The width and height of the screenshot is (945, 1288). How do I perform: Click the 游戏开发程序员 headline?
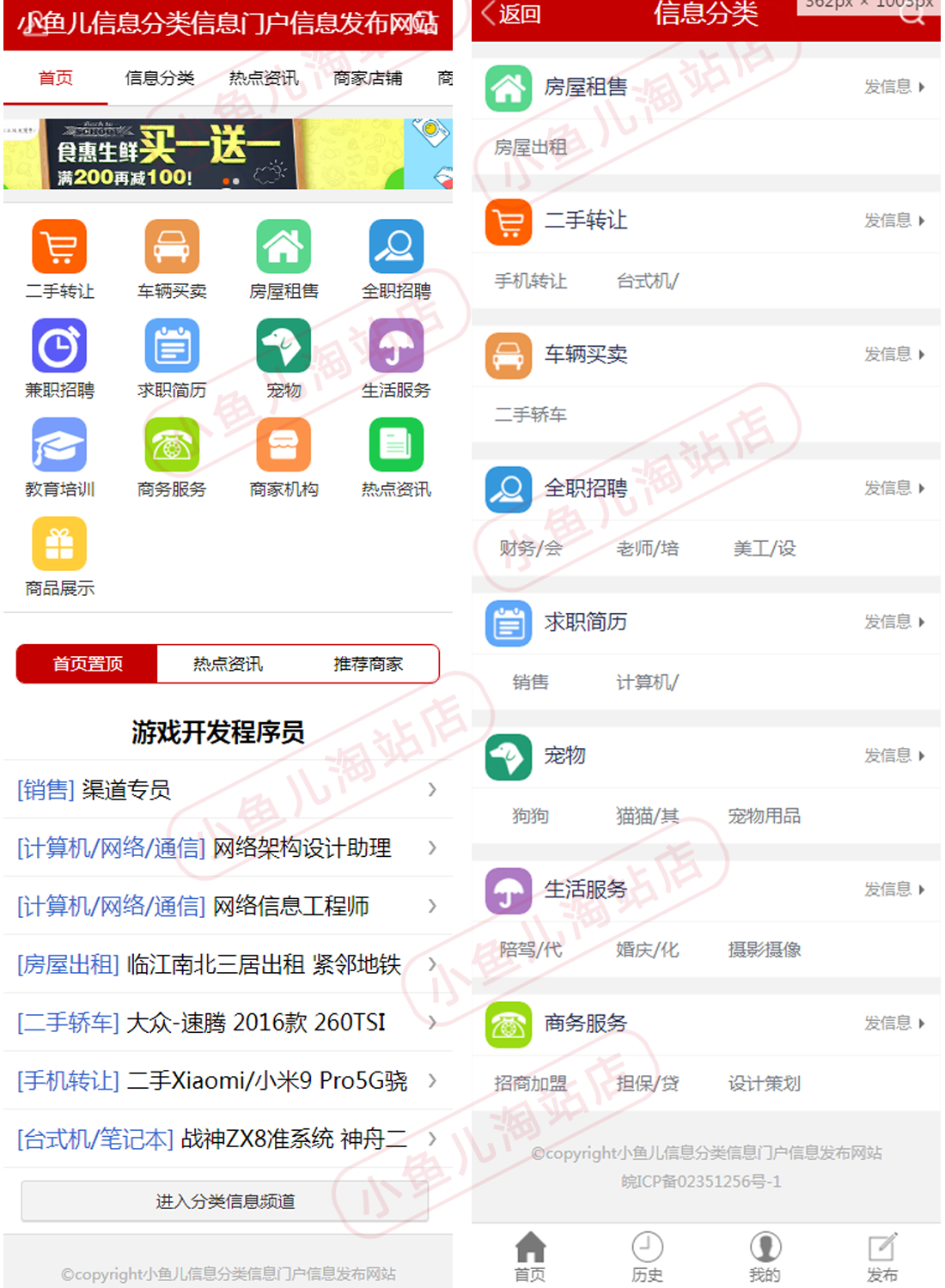point(218,732)
